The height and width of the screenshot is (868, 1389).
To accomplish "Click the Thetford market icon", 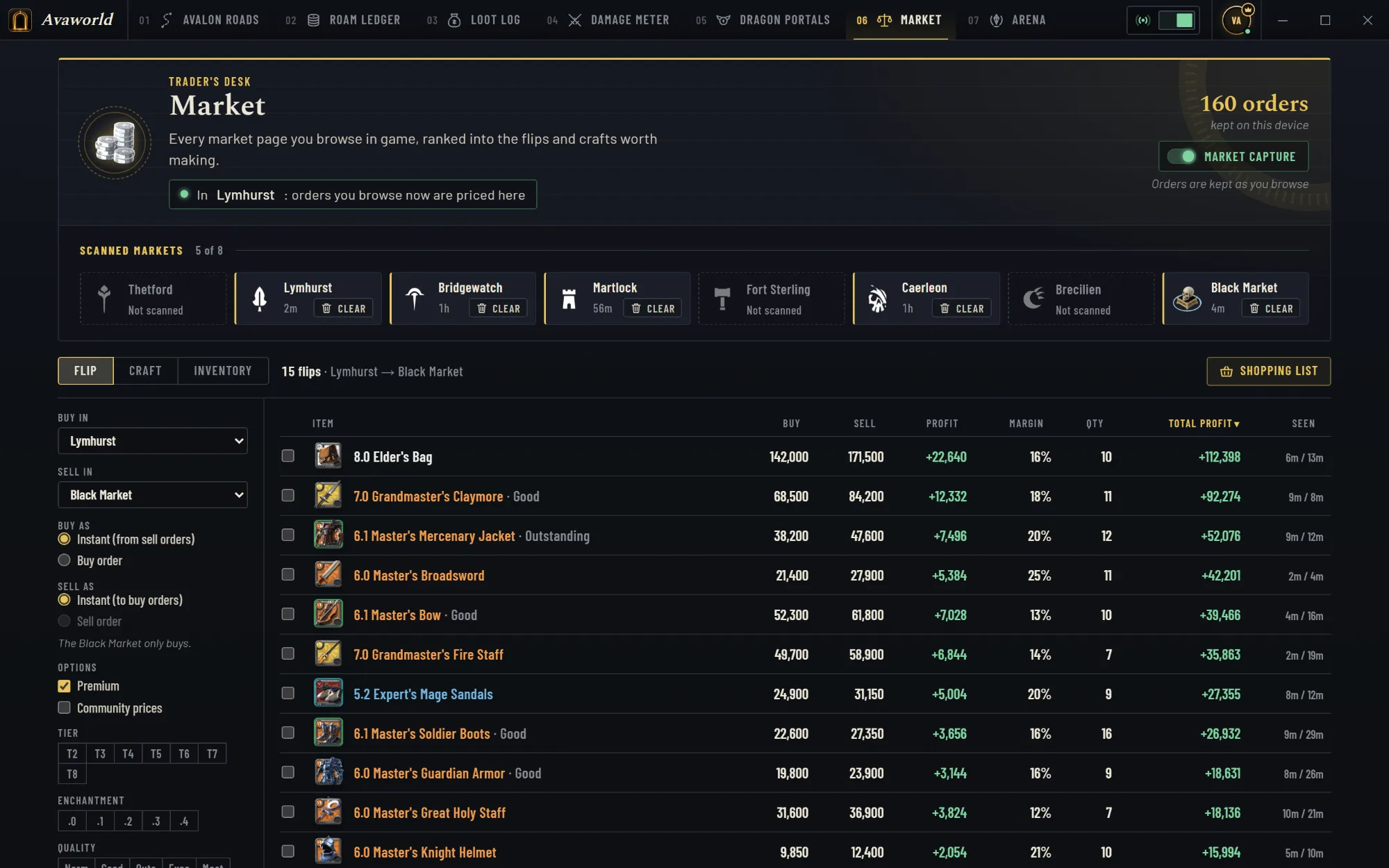I will coord(104,299).
